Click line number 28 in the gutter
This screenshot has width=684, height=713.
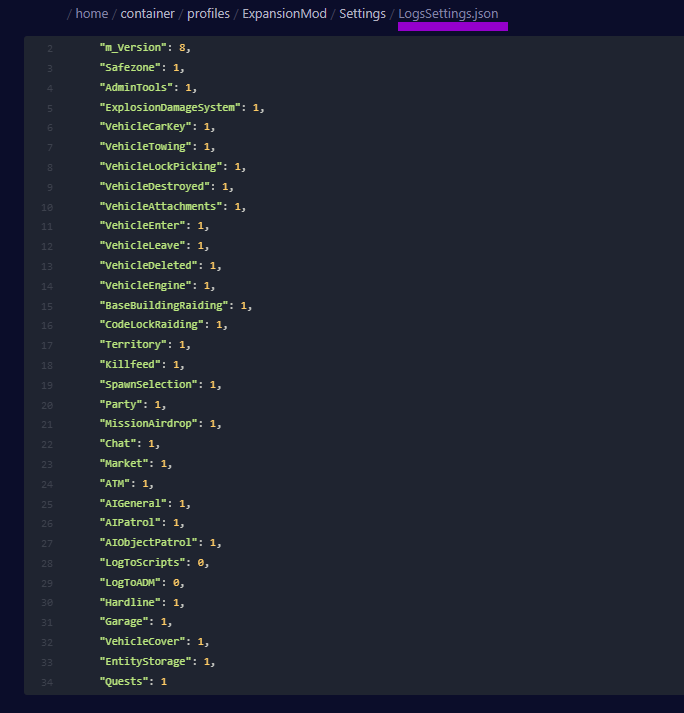pos(48,563)
